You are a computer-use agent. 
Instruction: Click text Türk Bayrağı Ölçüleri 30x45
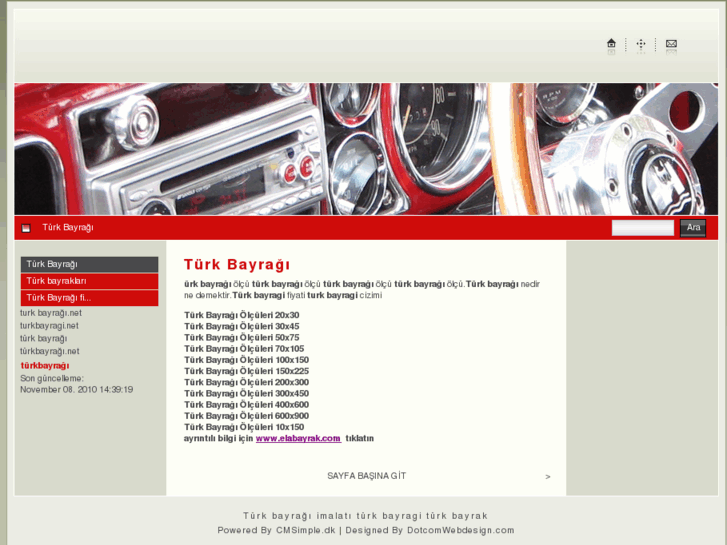click(242, 326)
